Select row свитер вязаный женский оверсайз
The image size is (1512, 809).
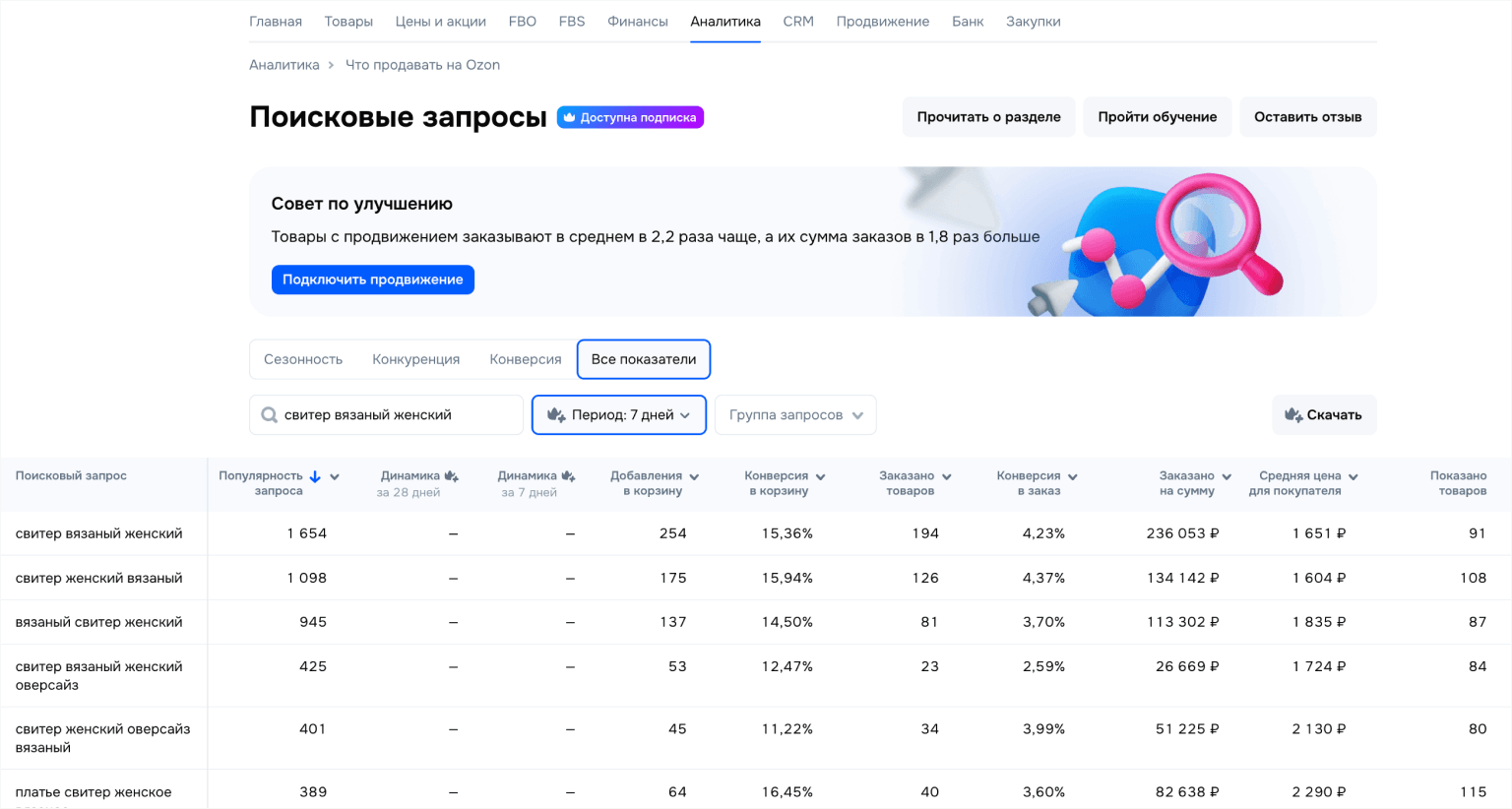point(756,675)
